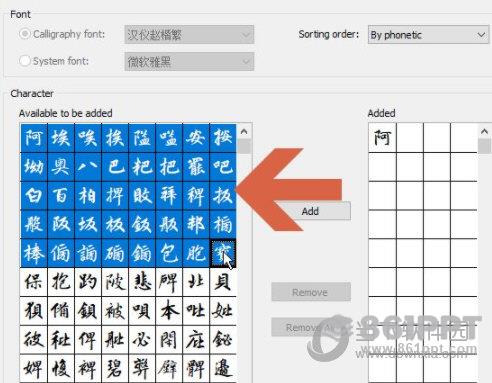Choose the 本 character in the available list
This screenshot has height=383, width=492.
click(169, 311)
